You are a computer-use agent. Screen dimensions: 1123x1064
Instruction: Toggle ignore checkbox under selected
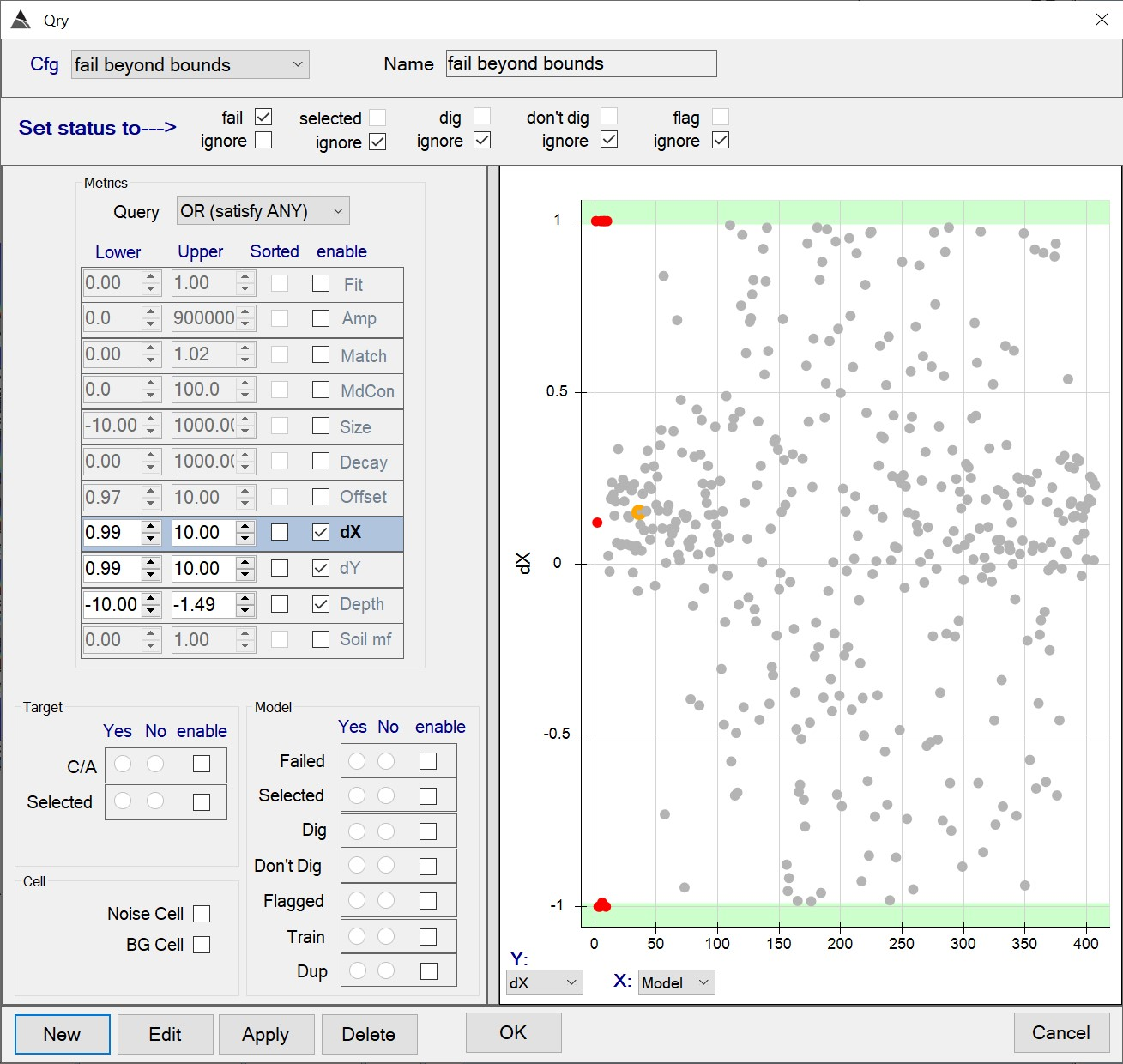click(377, 142)
